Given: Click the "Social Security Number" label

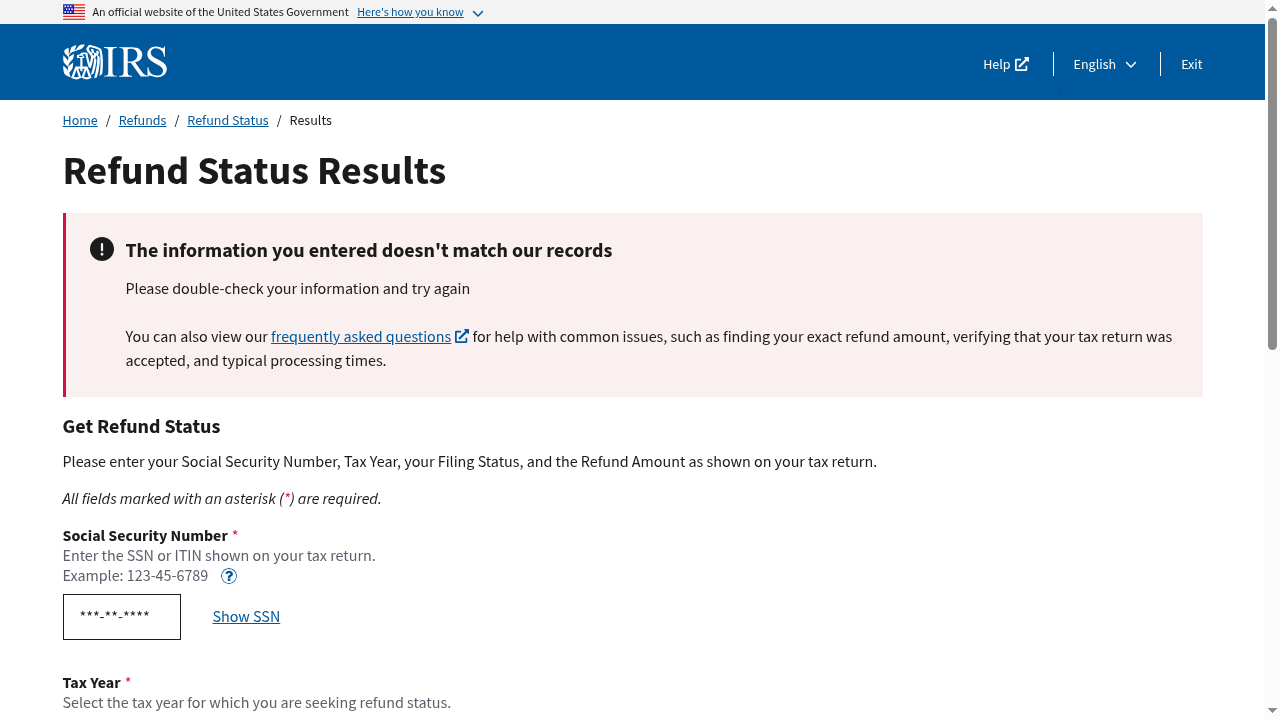Looking at the screenshot, I should click(145, 536).
